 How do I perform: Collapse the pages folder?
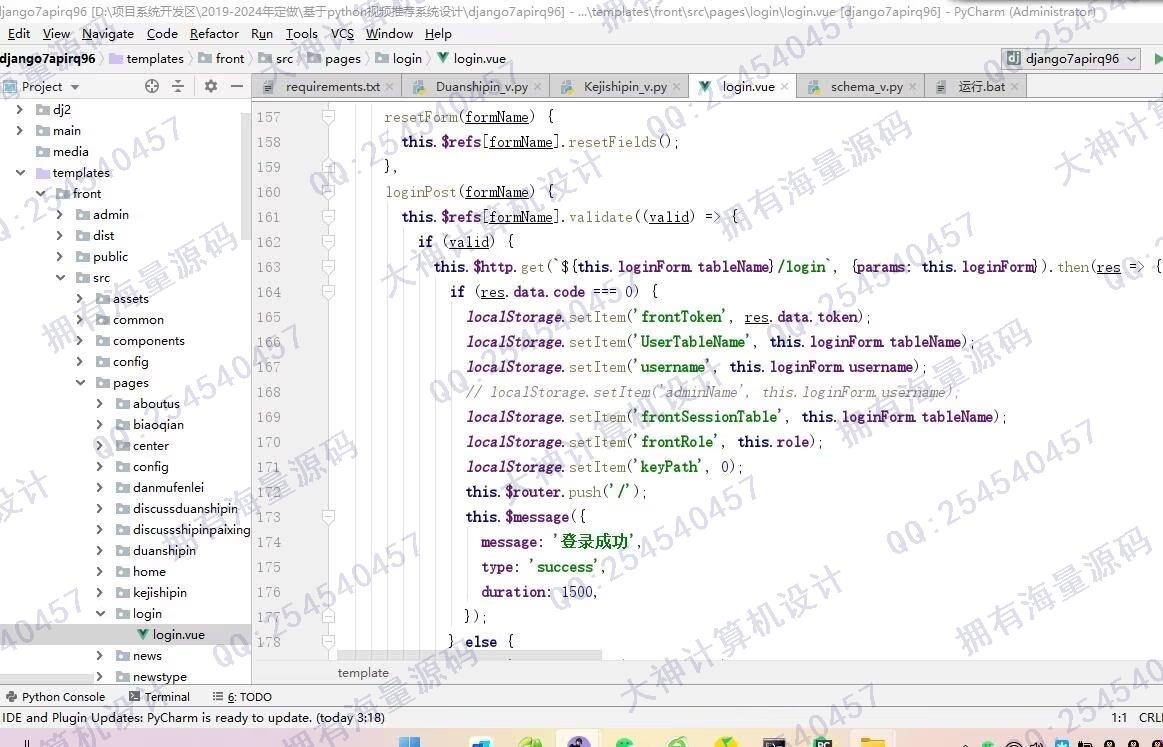tap(80, 383)
